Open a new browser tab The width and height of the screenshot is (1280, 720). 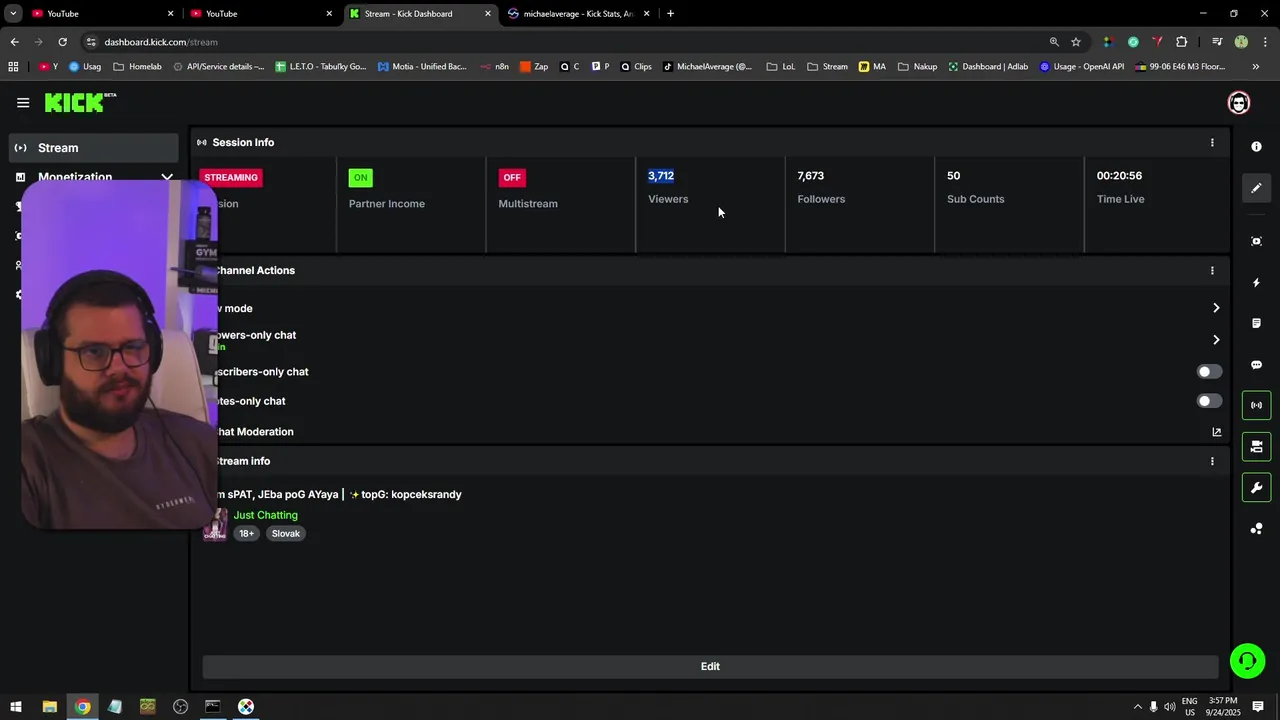click(670, 14)
